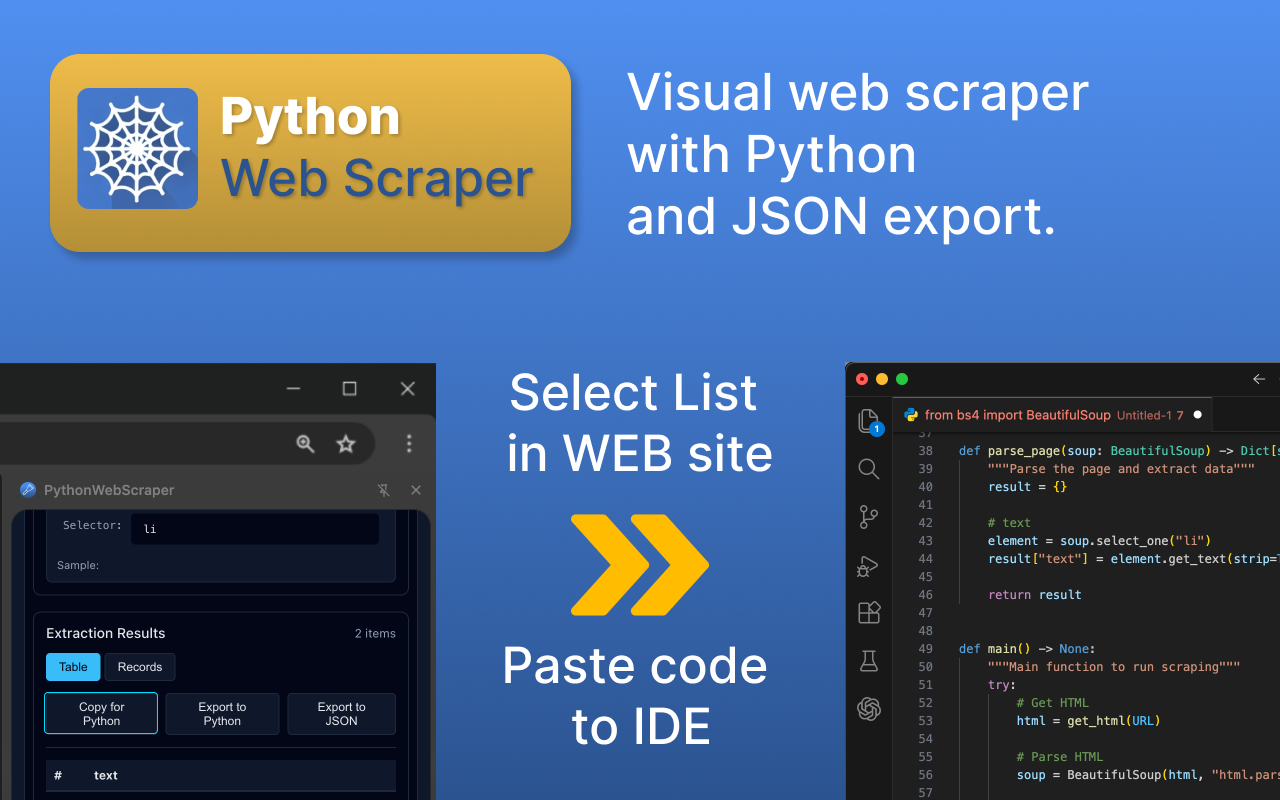1280x800 pixels.
Task: Click the '# Get HTML' comment line
Action: point(1052,703)
